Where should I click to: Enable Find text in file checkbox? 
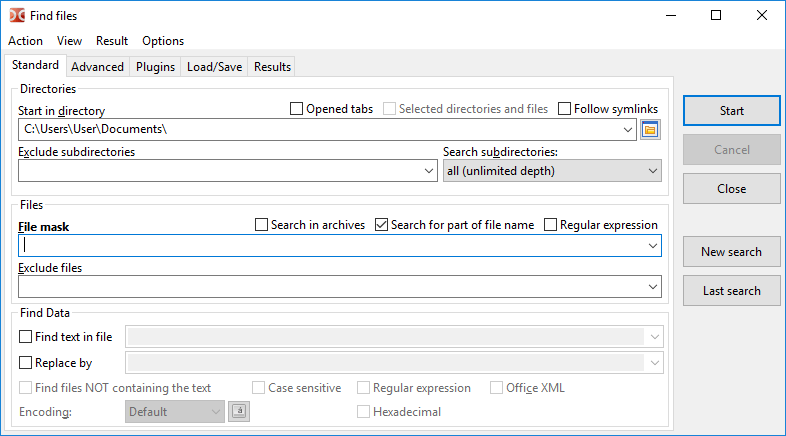(x=26, y=337)
